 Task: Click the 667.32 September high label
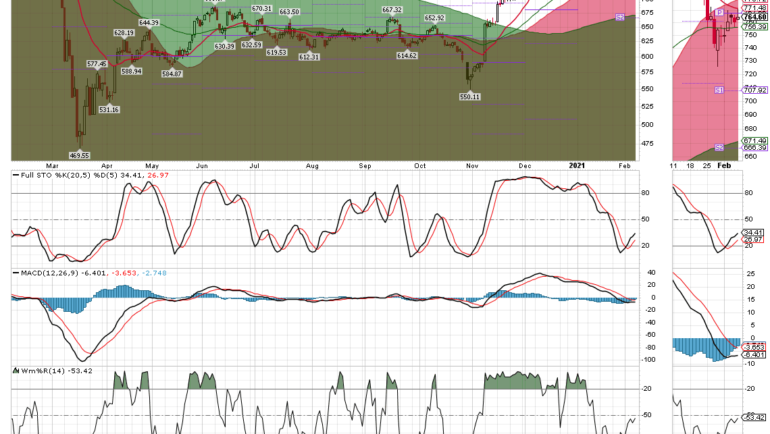392,10
